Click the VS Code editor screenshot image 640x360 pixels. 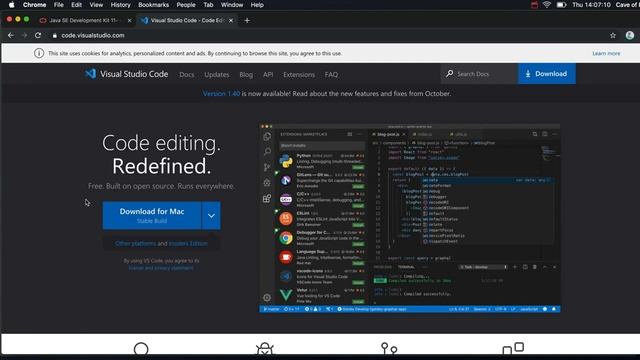click(410, 218)
